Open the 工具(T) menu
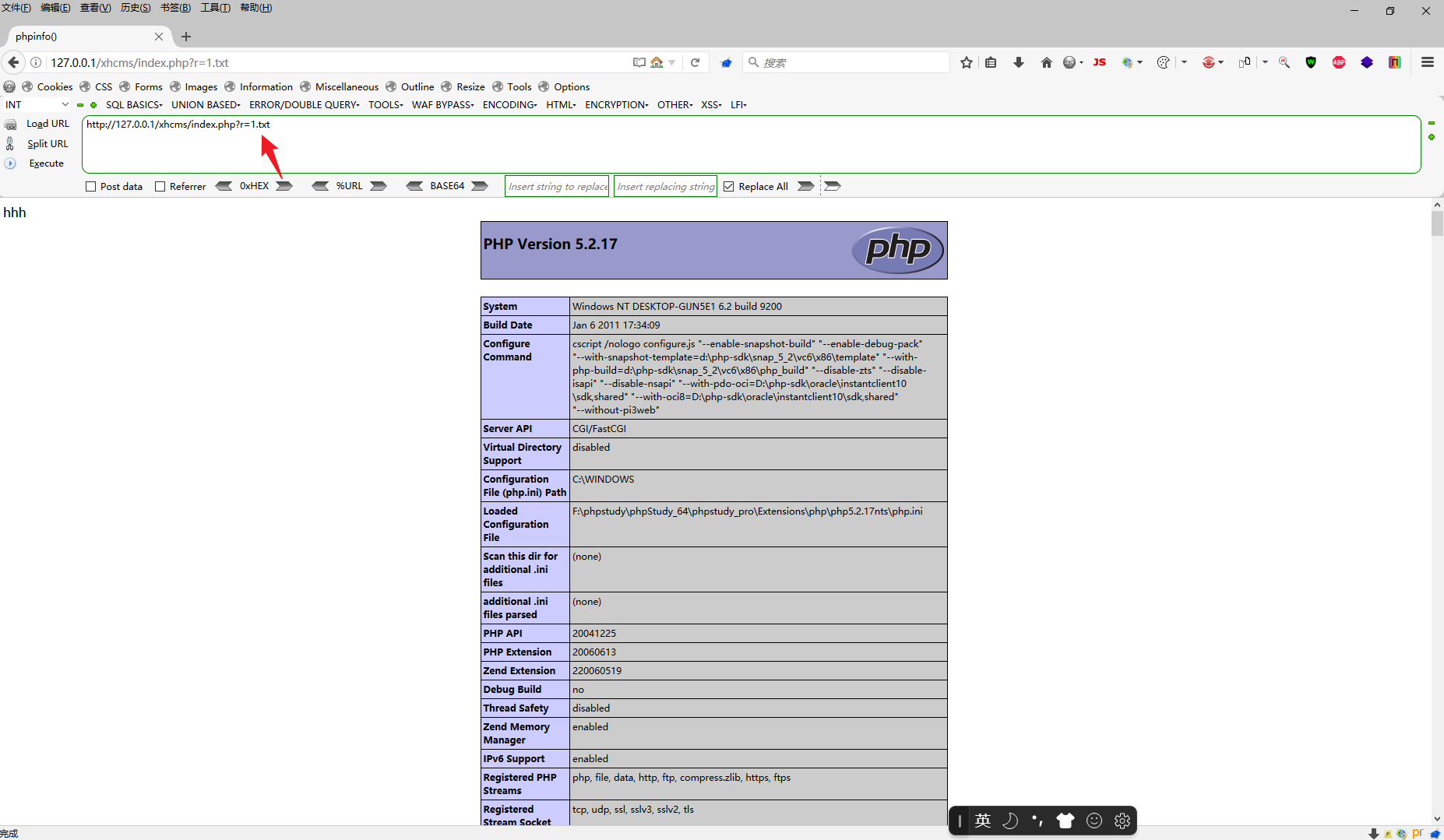This screenshot has height=840, width=1444. coord(216,8)
